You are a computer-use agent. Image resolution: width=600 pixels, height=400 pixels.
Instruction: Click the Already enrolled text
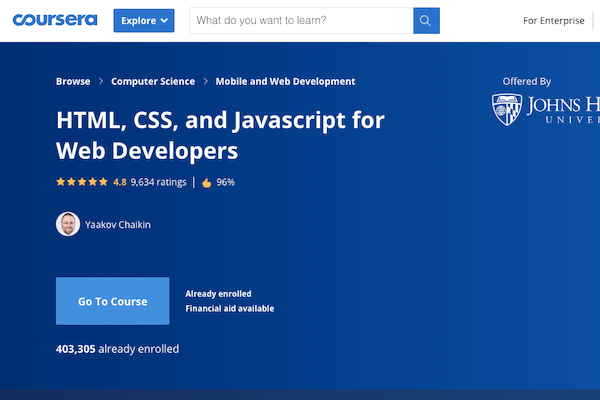click(x=218, y=294)
